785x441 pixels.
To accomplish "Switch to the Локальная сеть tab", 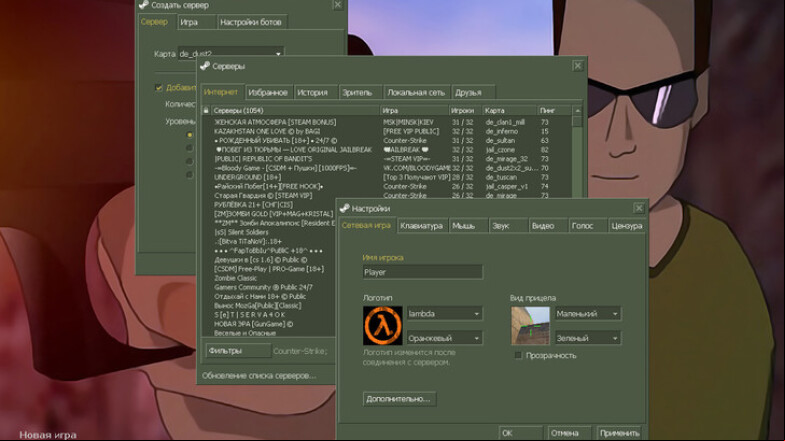I will (x=416, y=93).
